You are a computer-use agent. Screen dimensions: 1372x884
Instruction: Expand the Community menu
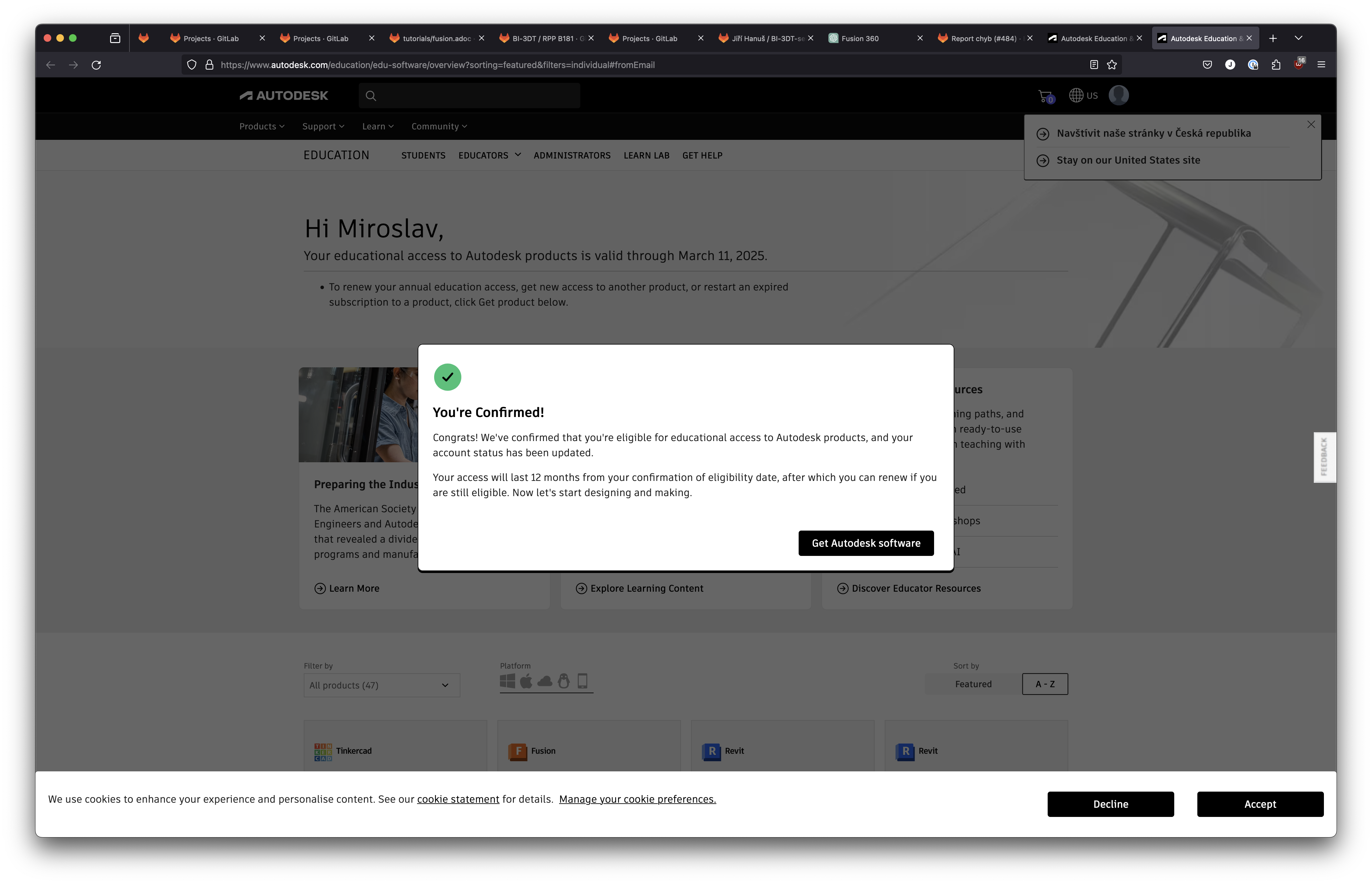(439, 126)
